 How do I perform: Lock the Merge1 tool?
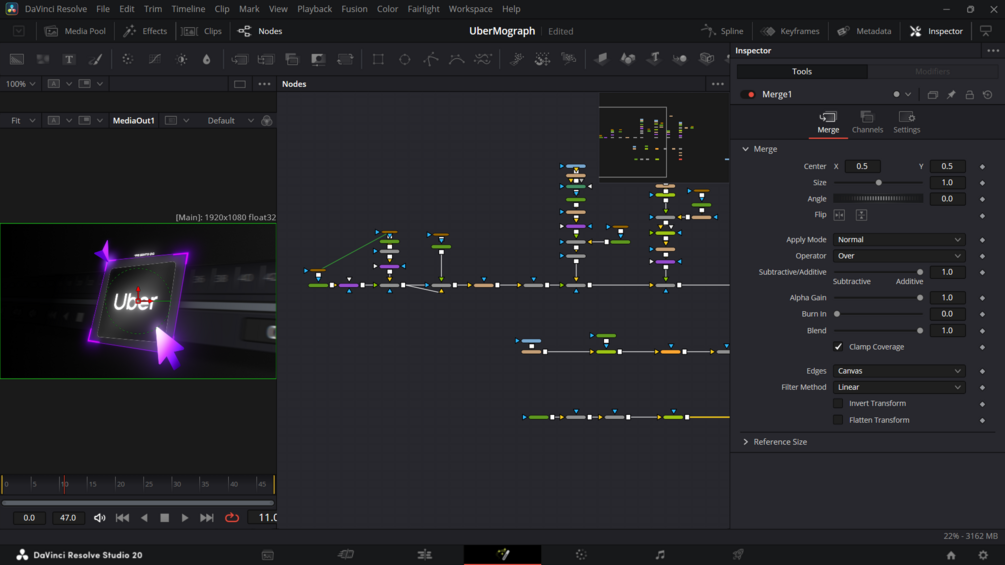[x=970, y=95]
